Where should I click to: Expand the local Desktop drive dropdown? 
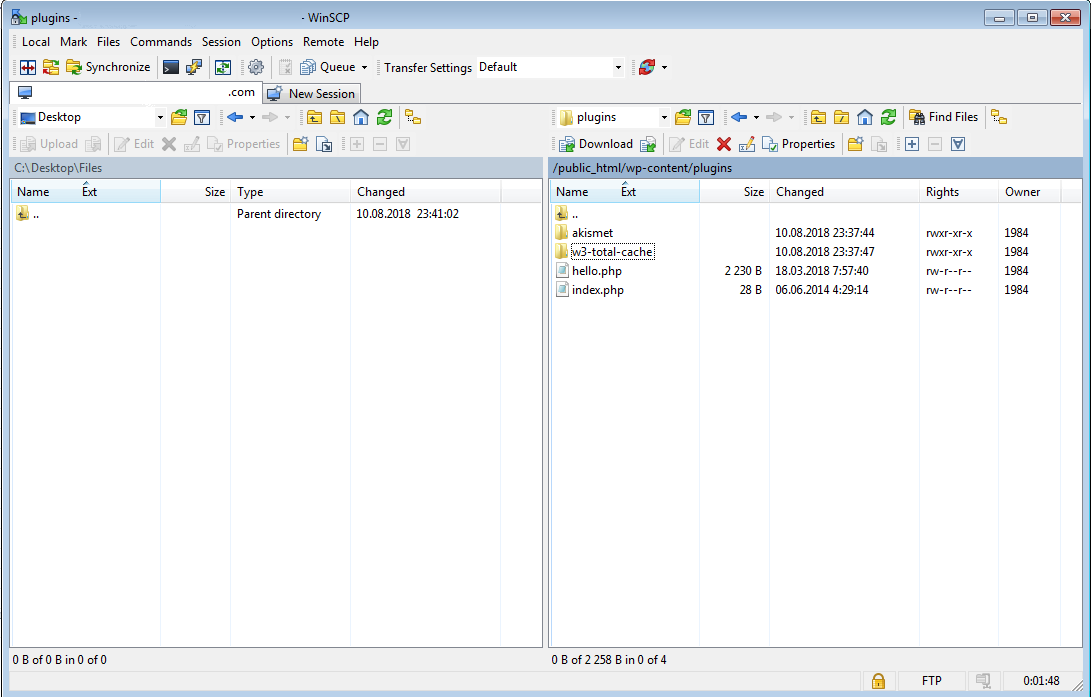point(160,117)
